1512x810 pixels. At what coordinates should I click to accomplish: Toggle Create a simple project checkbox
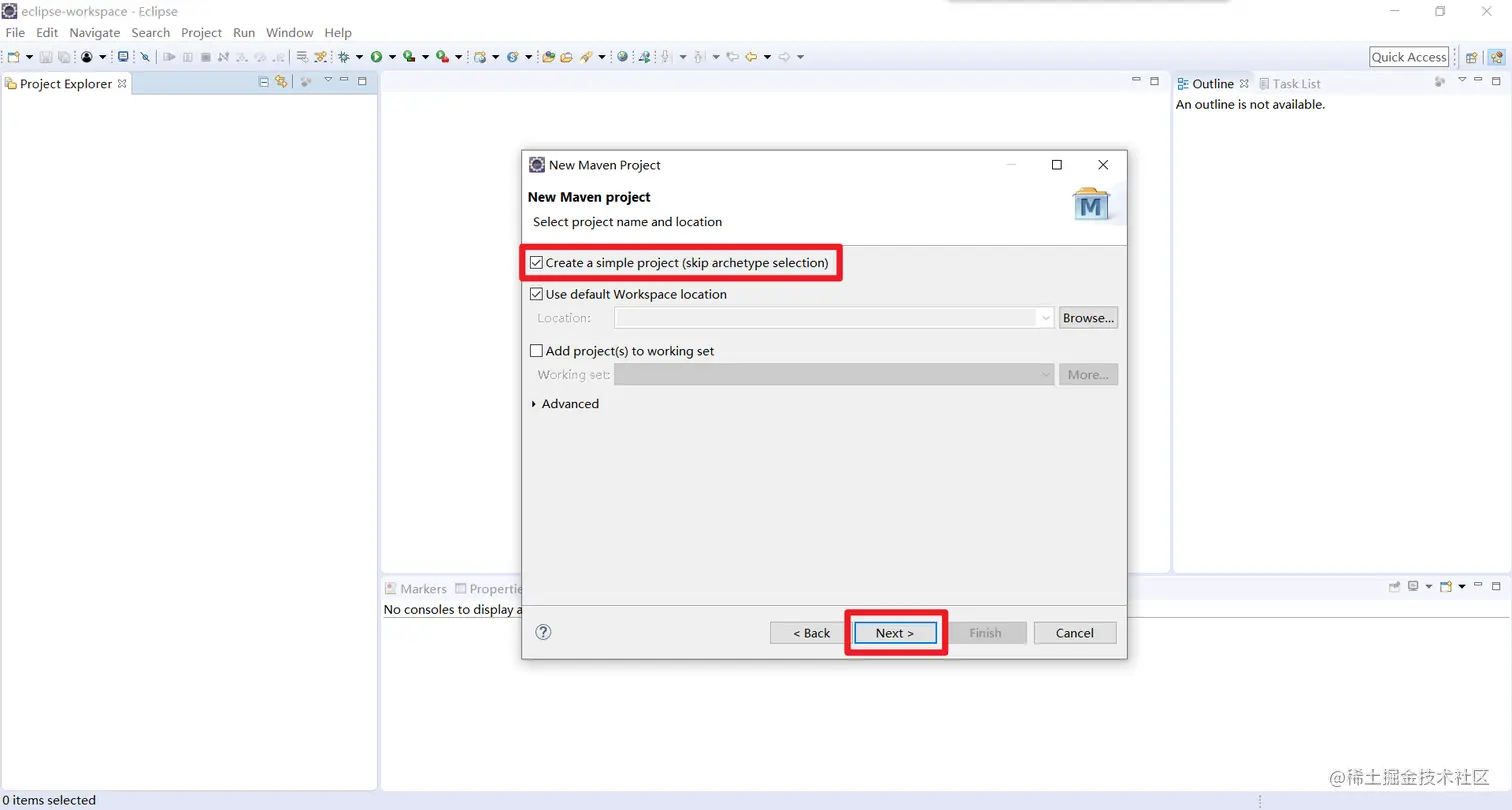[536, 263]
